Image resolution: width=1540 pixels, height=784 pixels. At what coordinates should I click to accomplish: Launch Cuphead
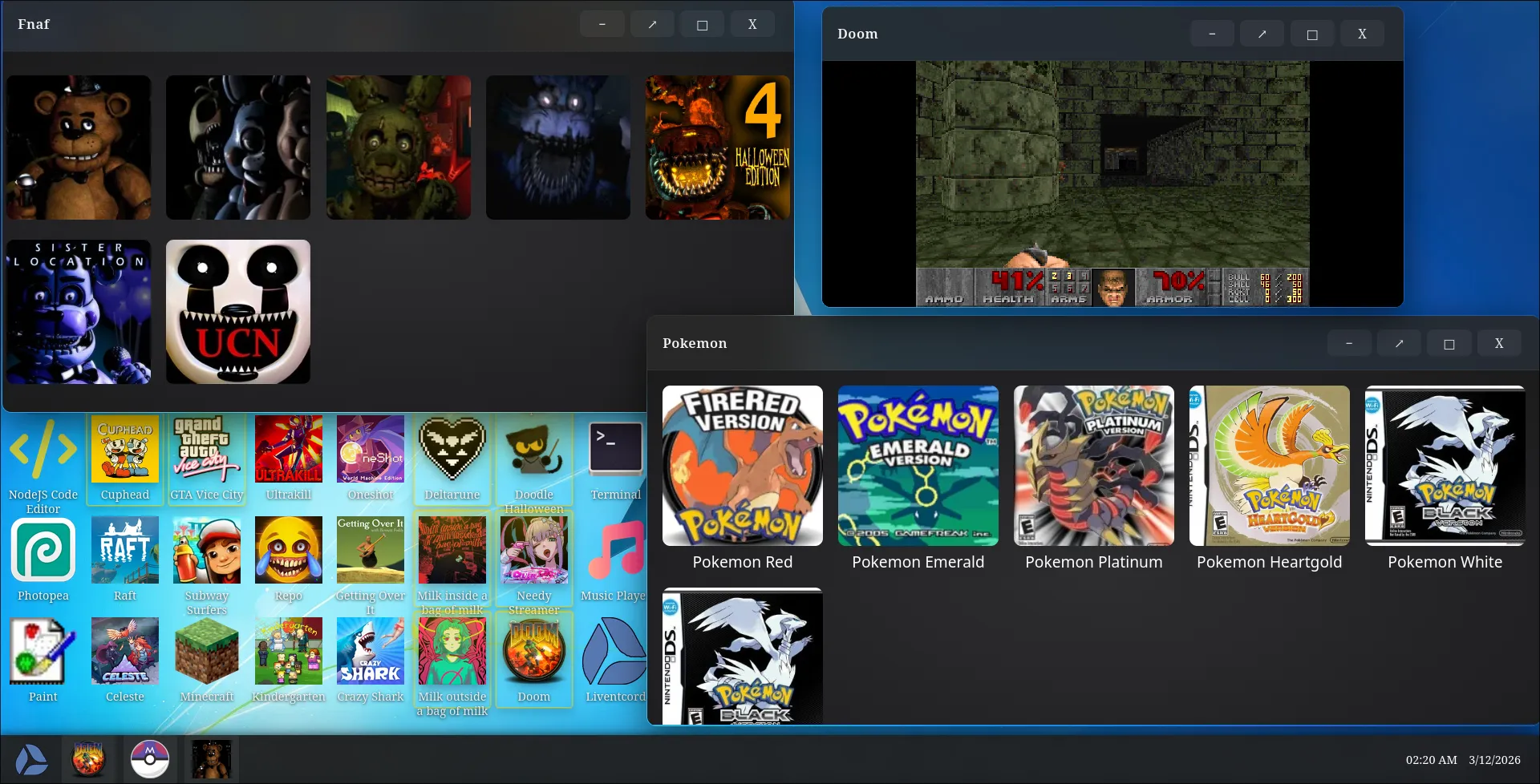124,449
